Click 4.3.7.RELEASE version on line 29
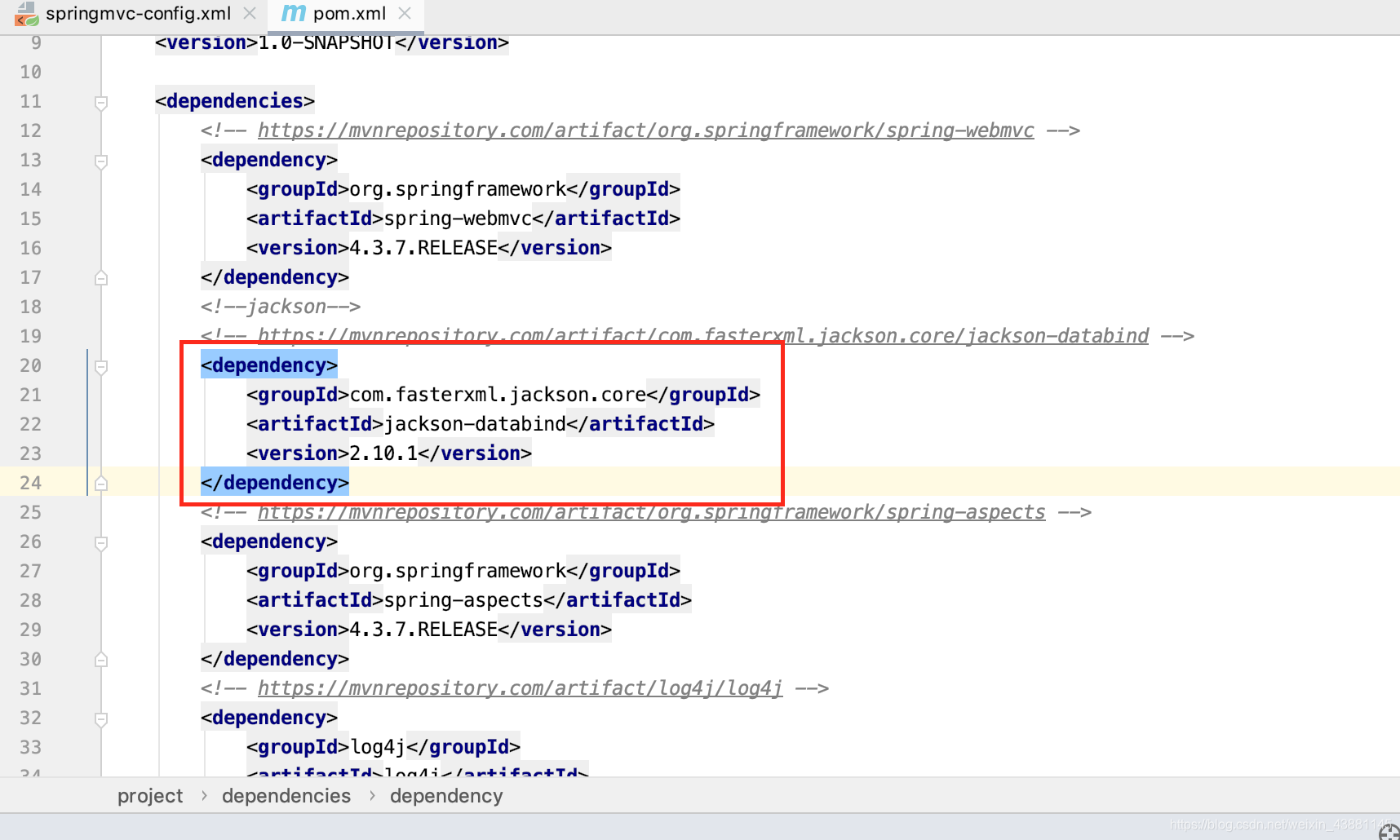 point(423,630)
